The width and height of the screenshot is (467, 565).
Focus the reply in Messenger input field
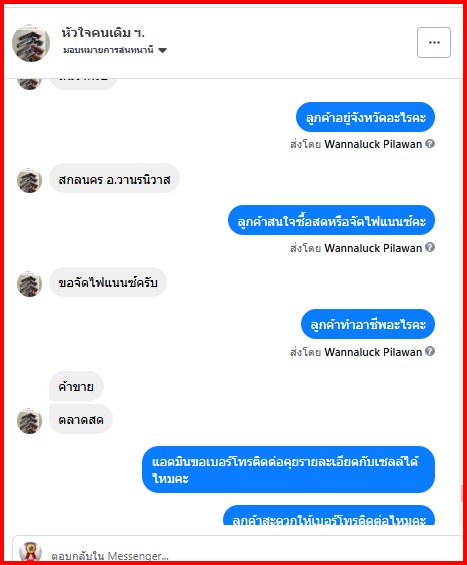(x=238, y=550)
